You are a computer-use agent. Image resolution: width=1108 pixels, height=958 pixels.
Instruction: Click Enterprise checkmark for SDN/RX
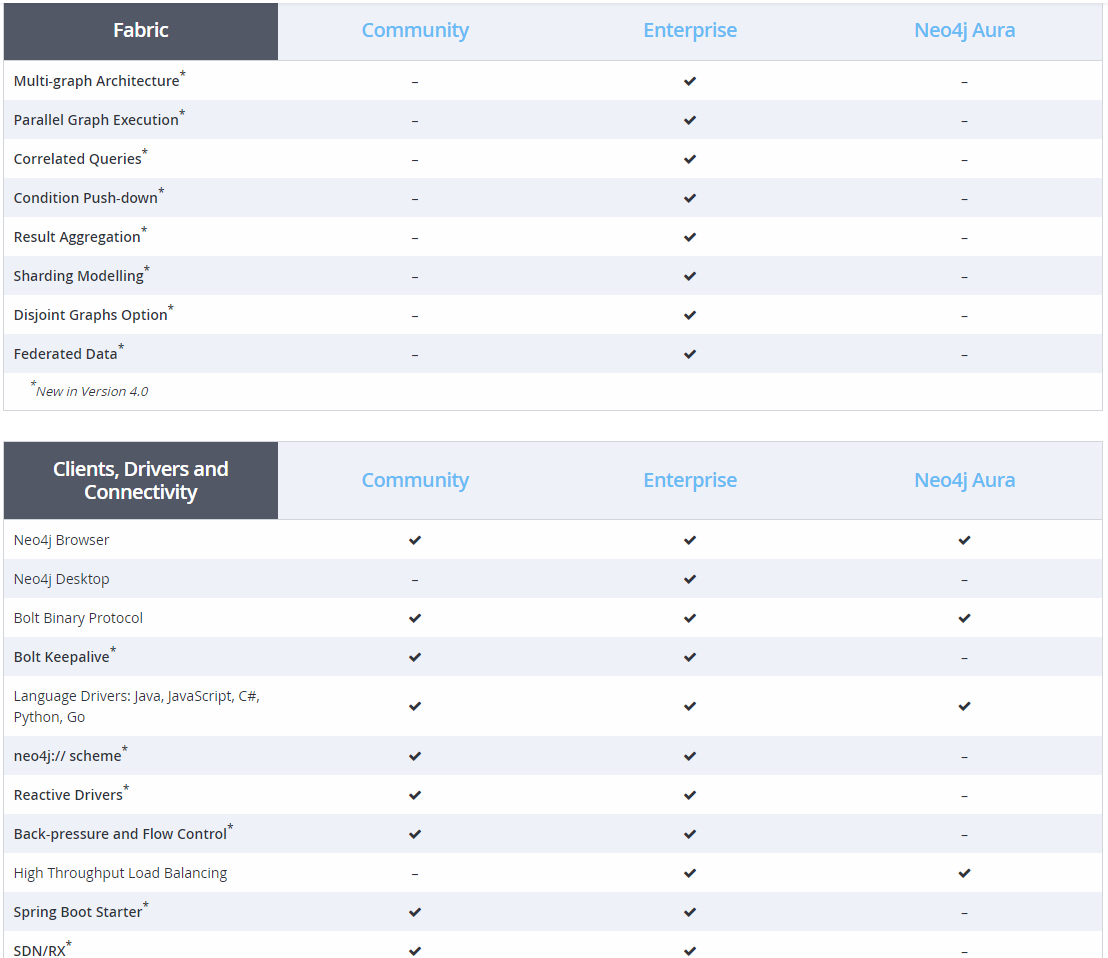(690, 950)
